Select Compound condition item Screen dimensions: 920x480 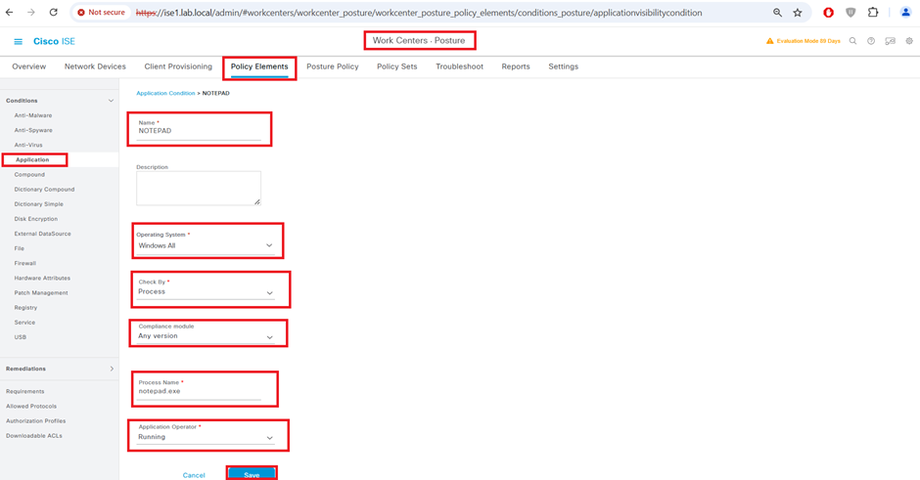pos(29,175)
